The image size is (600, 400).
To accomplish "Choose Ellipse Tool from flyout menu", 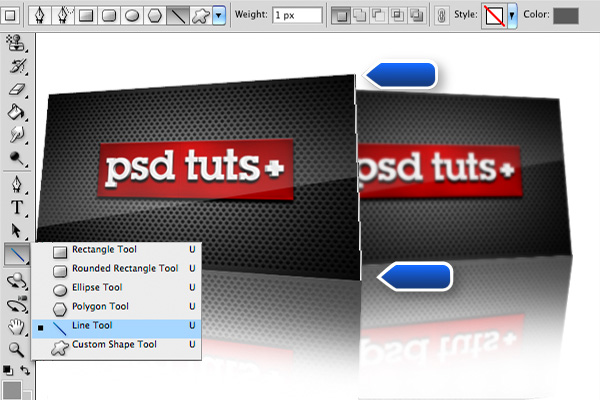I will [116, 288].
